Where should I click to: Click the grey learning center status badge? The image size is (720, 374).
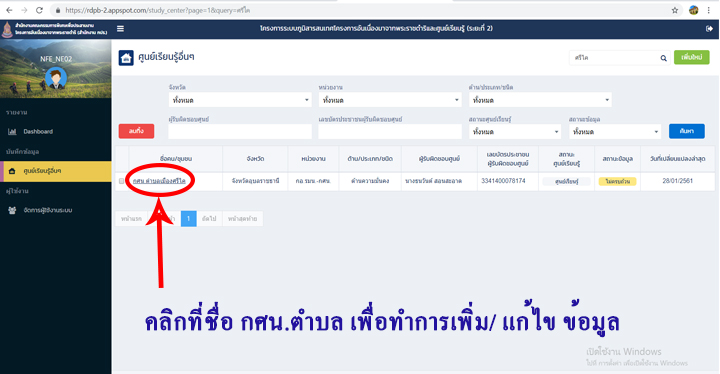pyautogui.click(x=567, y=181)
